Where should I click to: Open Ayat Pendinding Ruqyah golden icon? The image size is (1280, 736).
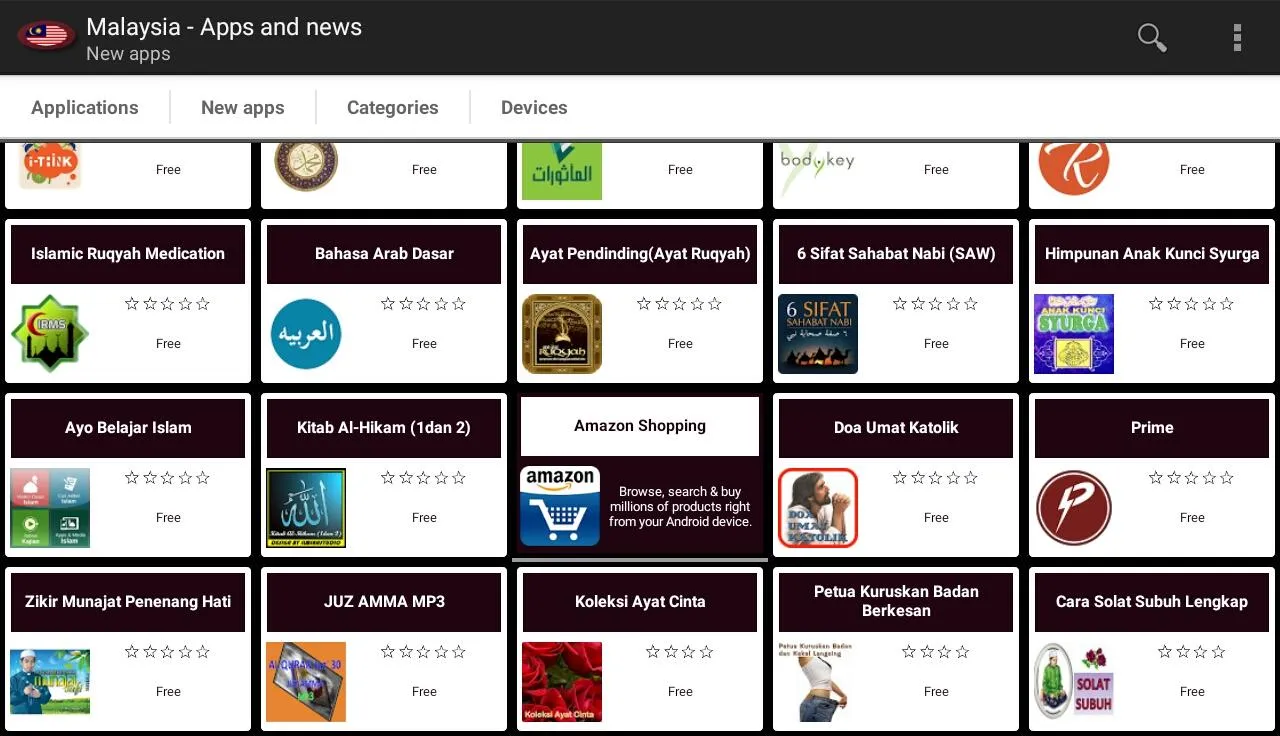(562, 334)
